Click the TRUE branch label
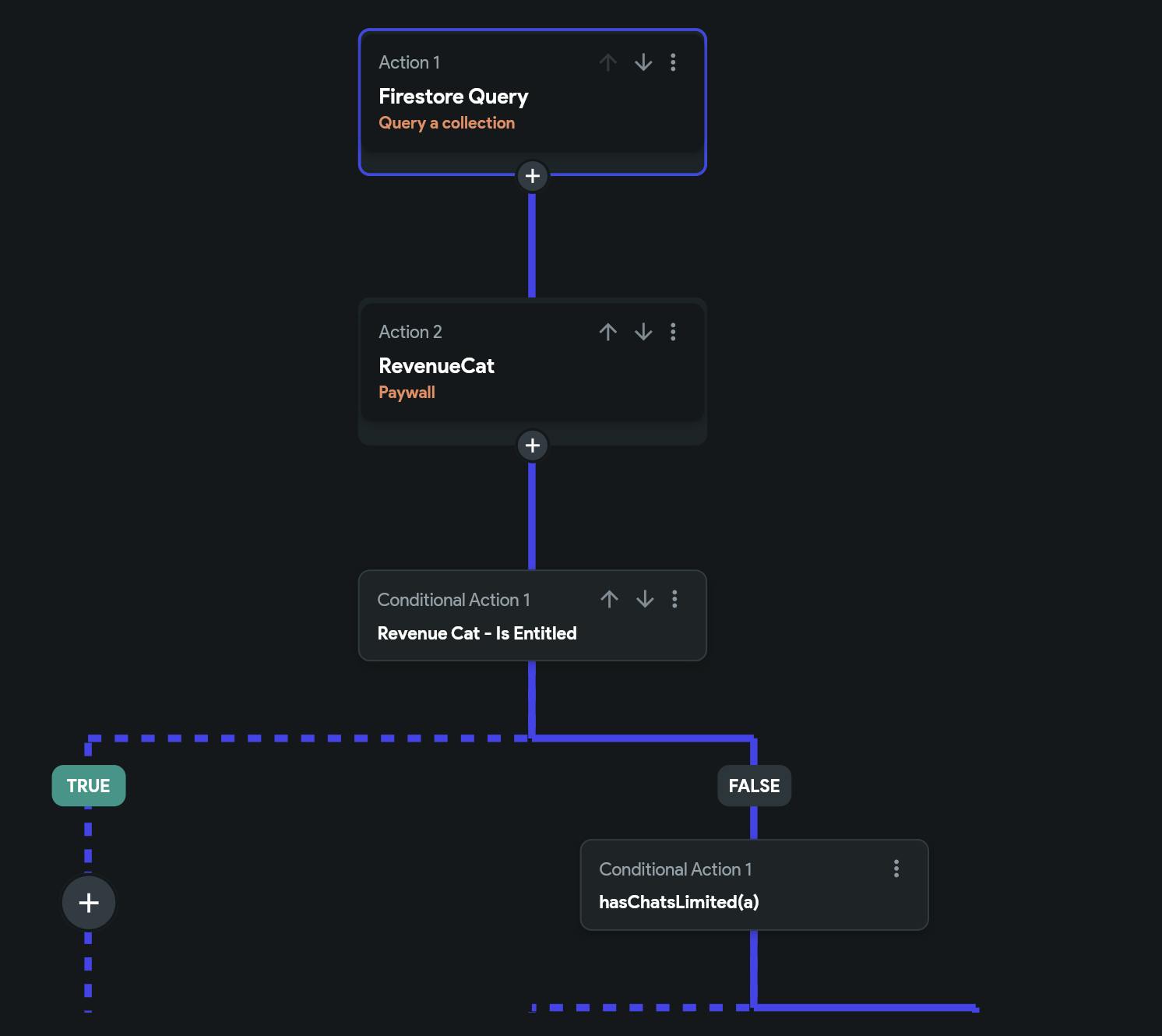This screenshot has width=1162, height=1036. point(89,786)
